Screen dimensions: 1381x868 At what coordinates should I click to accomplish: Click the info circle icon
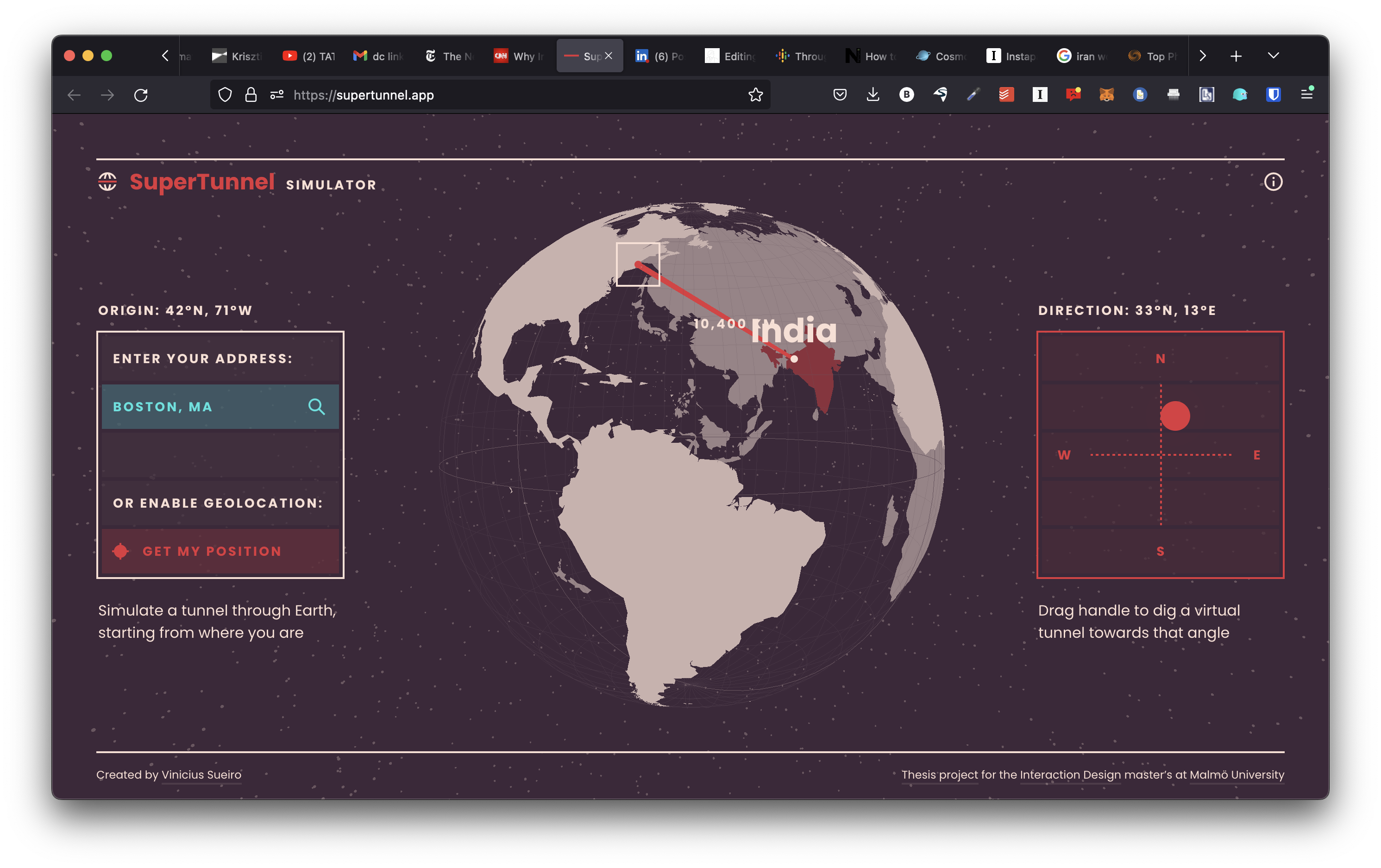pyautogui.click(x=1273, y=182)
